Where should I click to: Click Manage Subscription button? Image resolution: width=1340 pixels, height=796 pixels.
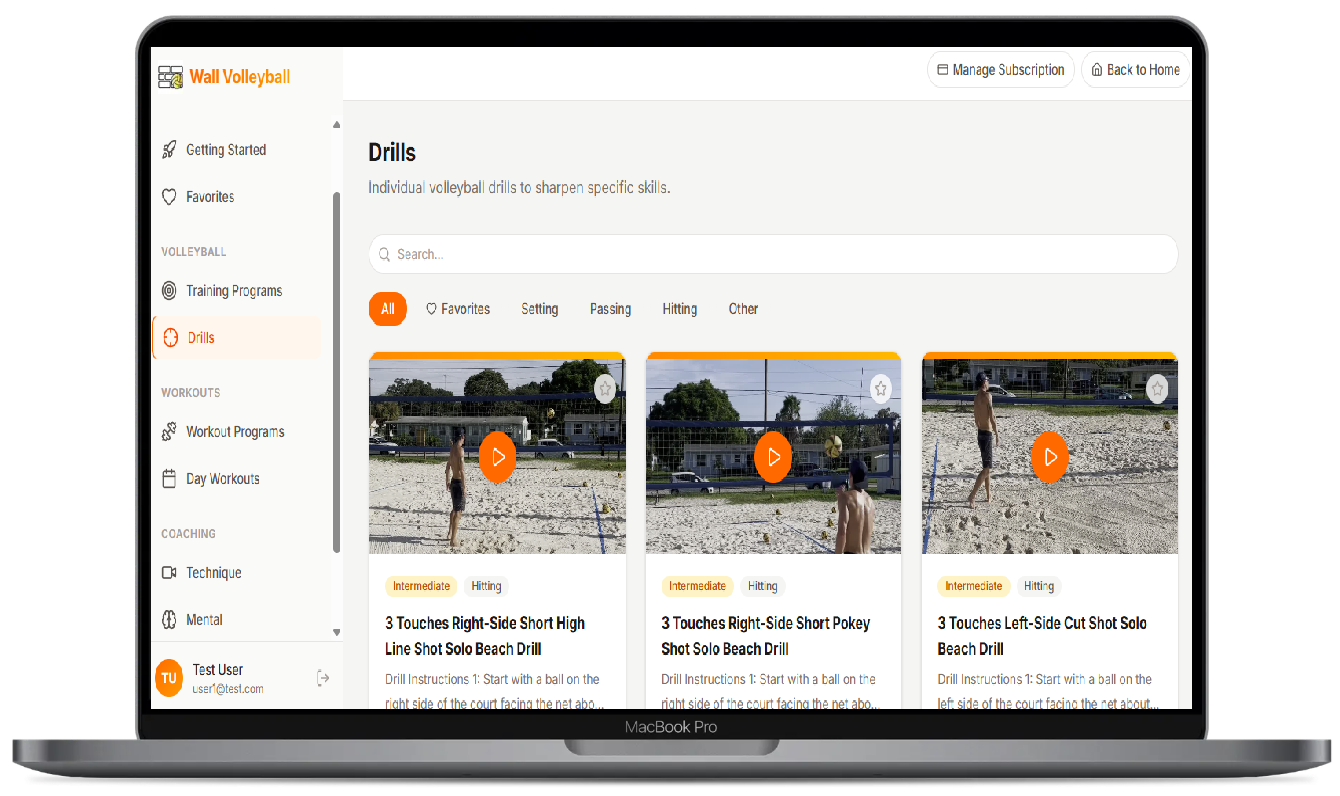point(1000,70)
